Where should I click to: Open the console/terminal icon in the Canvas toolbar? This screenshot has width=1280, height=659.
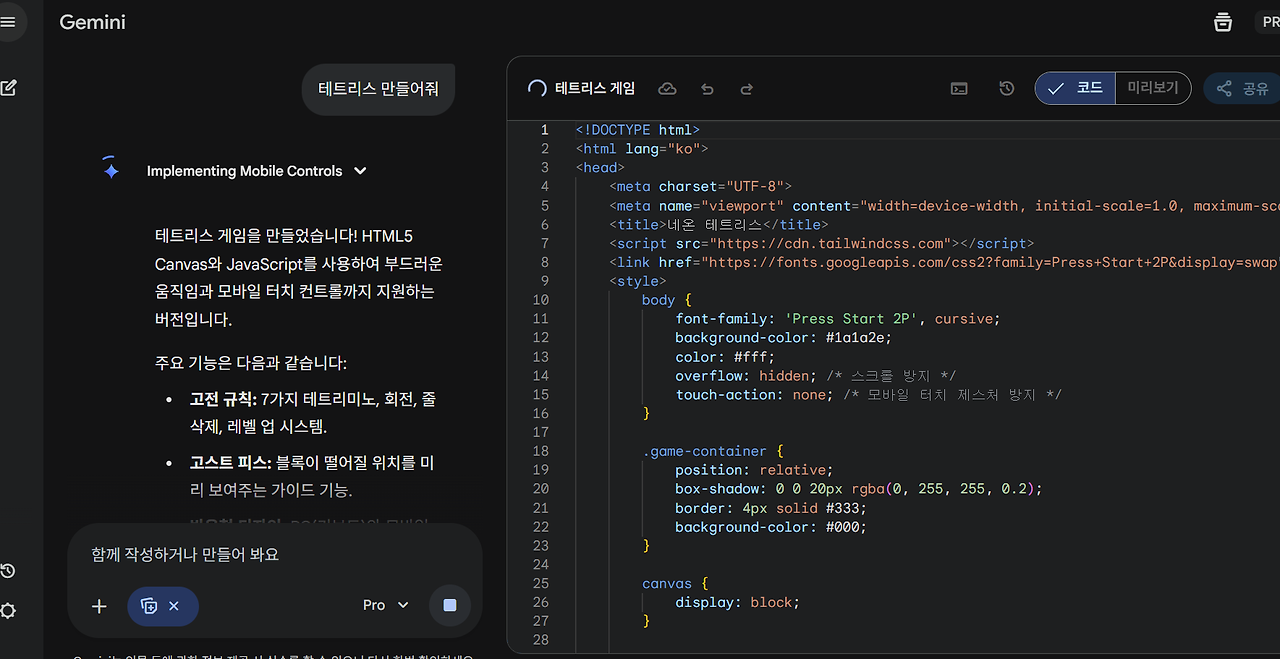pos(959,88)
